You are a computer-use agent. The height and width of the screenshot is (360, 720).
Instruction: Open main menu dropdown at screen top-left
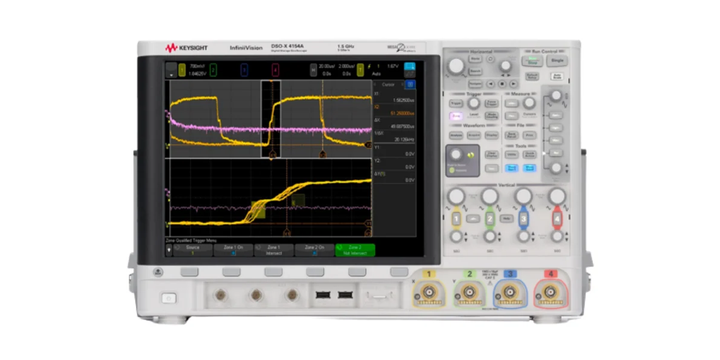pos(171,70)
